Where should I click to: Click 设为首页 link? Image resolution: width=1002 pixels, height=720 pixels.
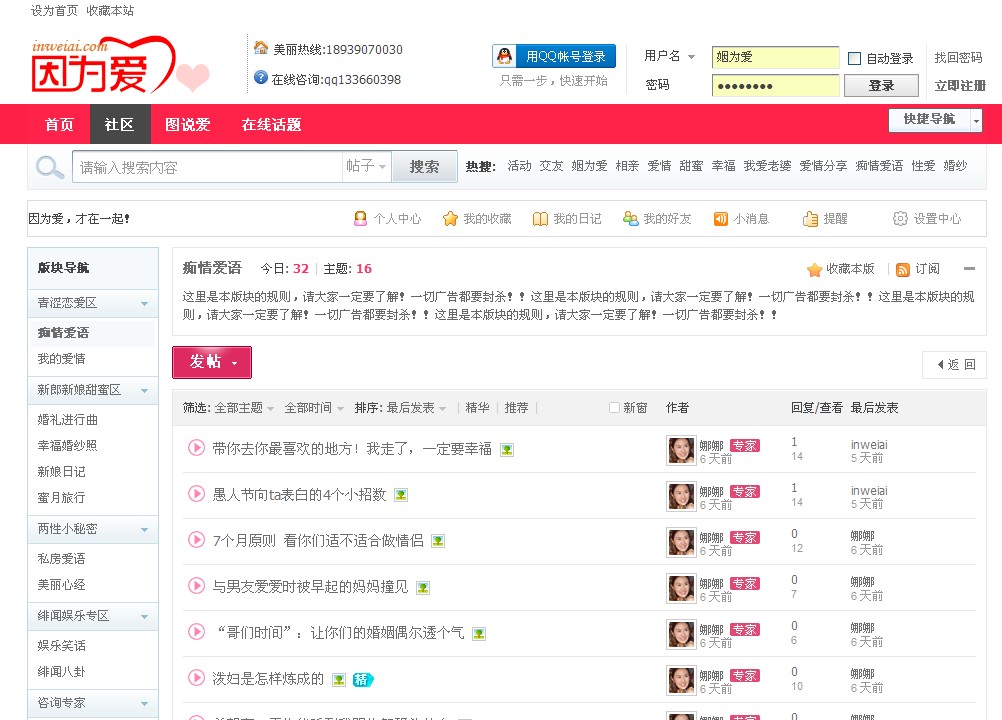(x=54, y=11)
